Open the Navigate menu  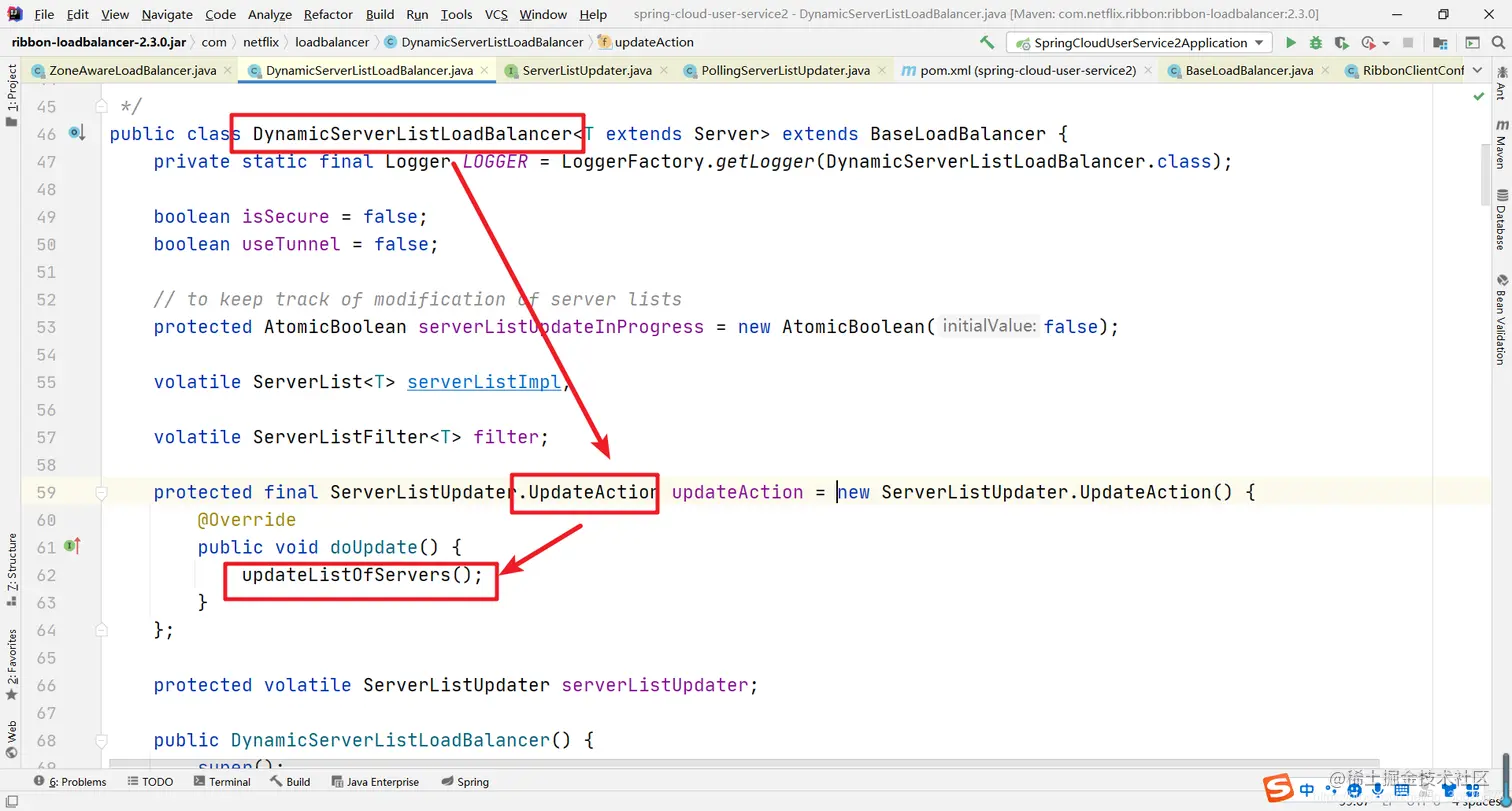167,14
